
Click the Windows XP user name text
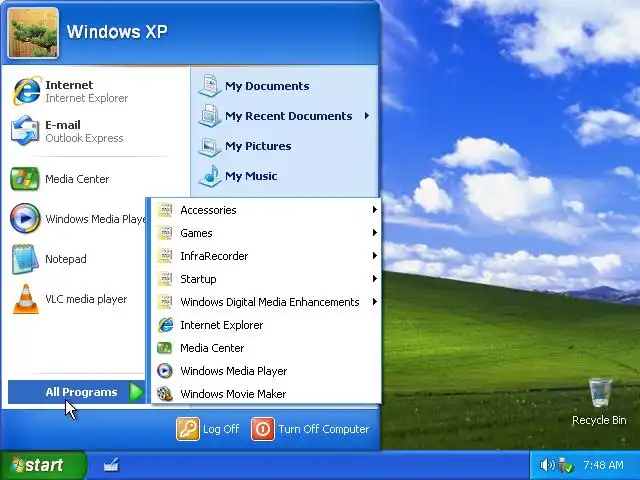(x=117, y=32)
